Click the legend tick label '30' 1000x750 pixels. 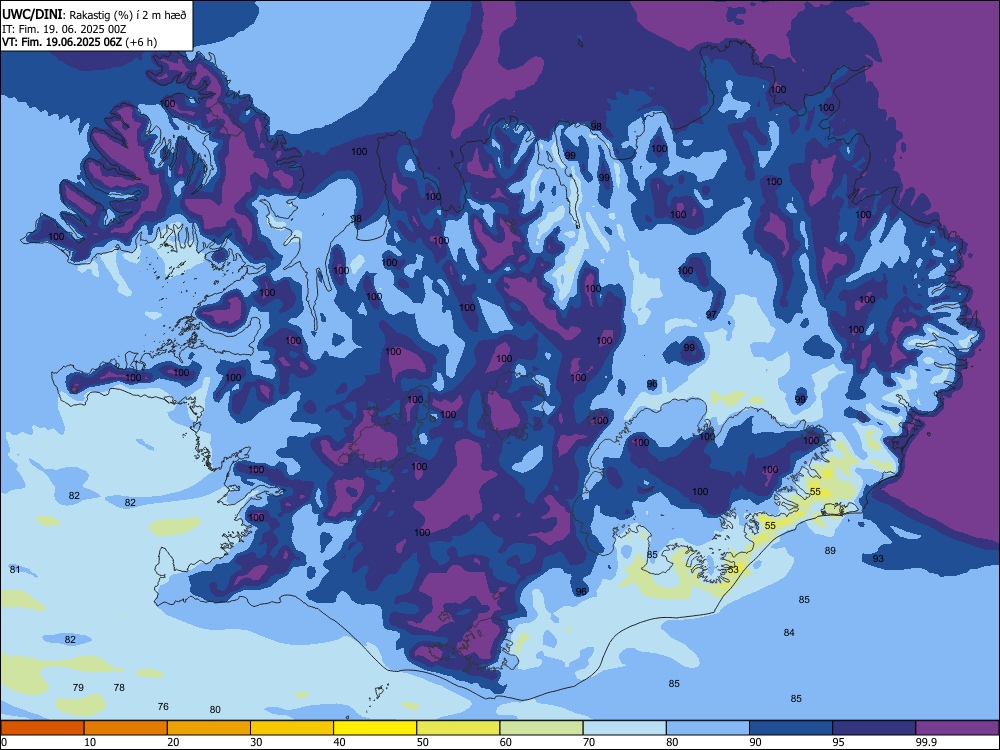(256, 742)
